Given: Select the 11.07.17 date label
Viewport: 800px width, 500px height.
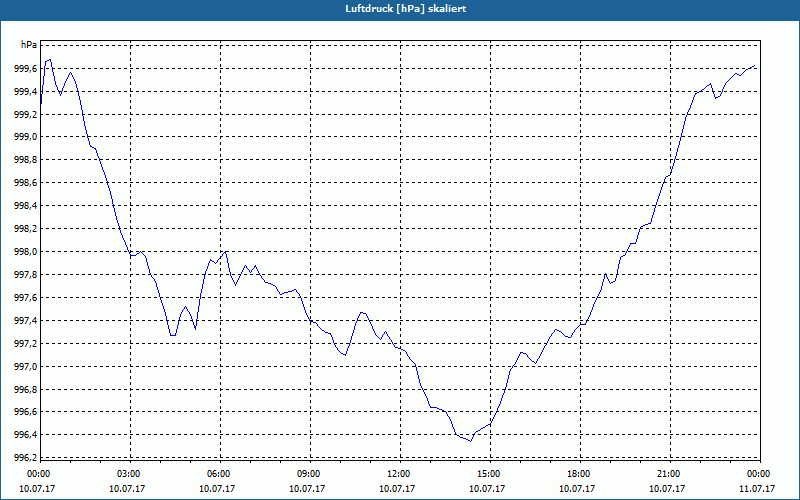Looking at the screenshot, I should click(757, 489).
